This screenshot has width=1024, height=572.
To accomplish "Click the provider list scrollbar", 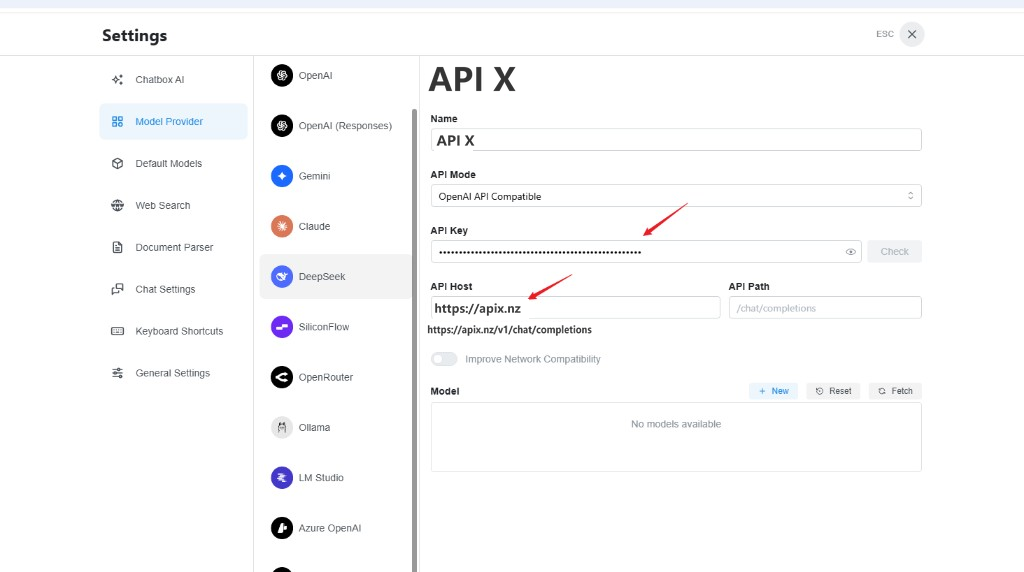I will click(x=414, y=340).
